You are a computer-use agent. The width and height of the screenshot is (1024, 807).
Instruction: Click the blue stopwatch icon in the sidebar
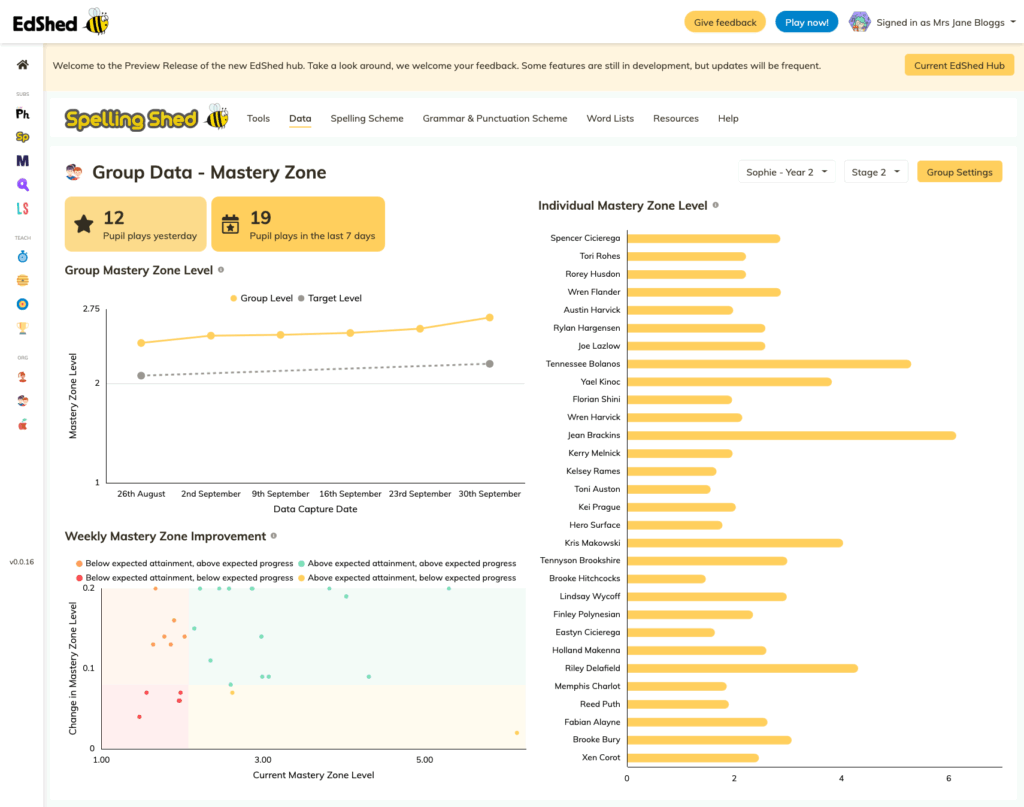coord(22,257)
